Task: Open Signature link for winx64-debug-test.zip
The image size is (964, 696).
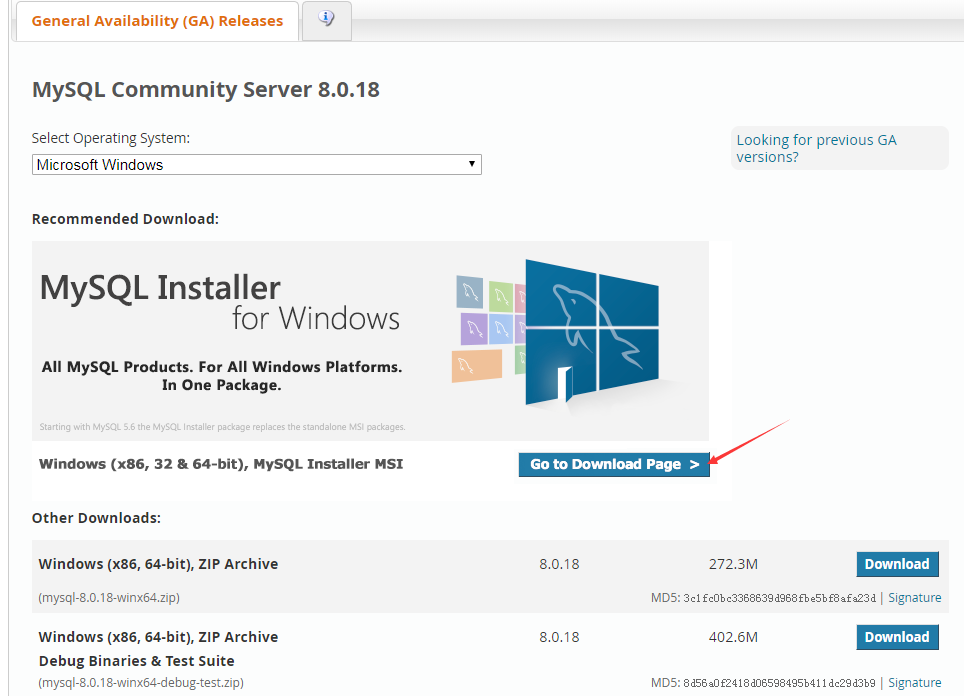Action: click(x=914, y=682)
